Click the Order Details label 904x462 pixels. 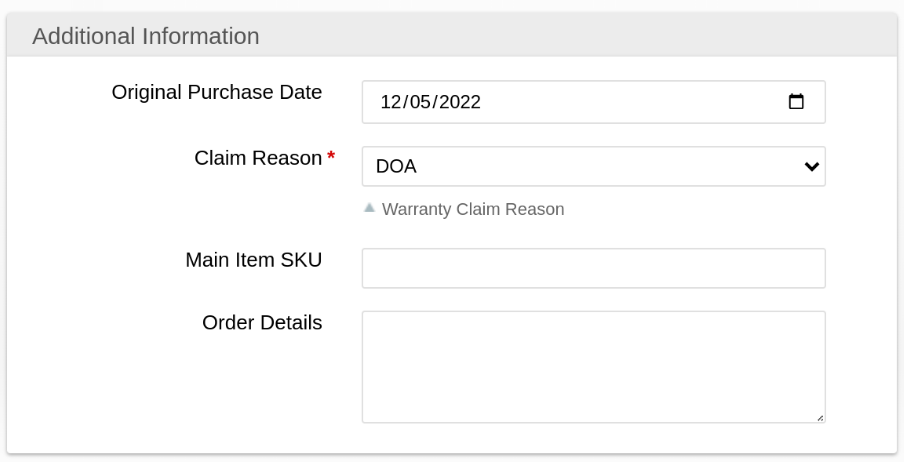click(x=262, y=322)
